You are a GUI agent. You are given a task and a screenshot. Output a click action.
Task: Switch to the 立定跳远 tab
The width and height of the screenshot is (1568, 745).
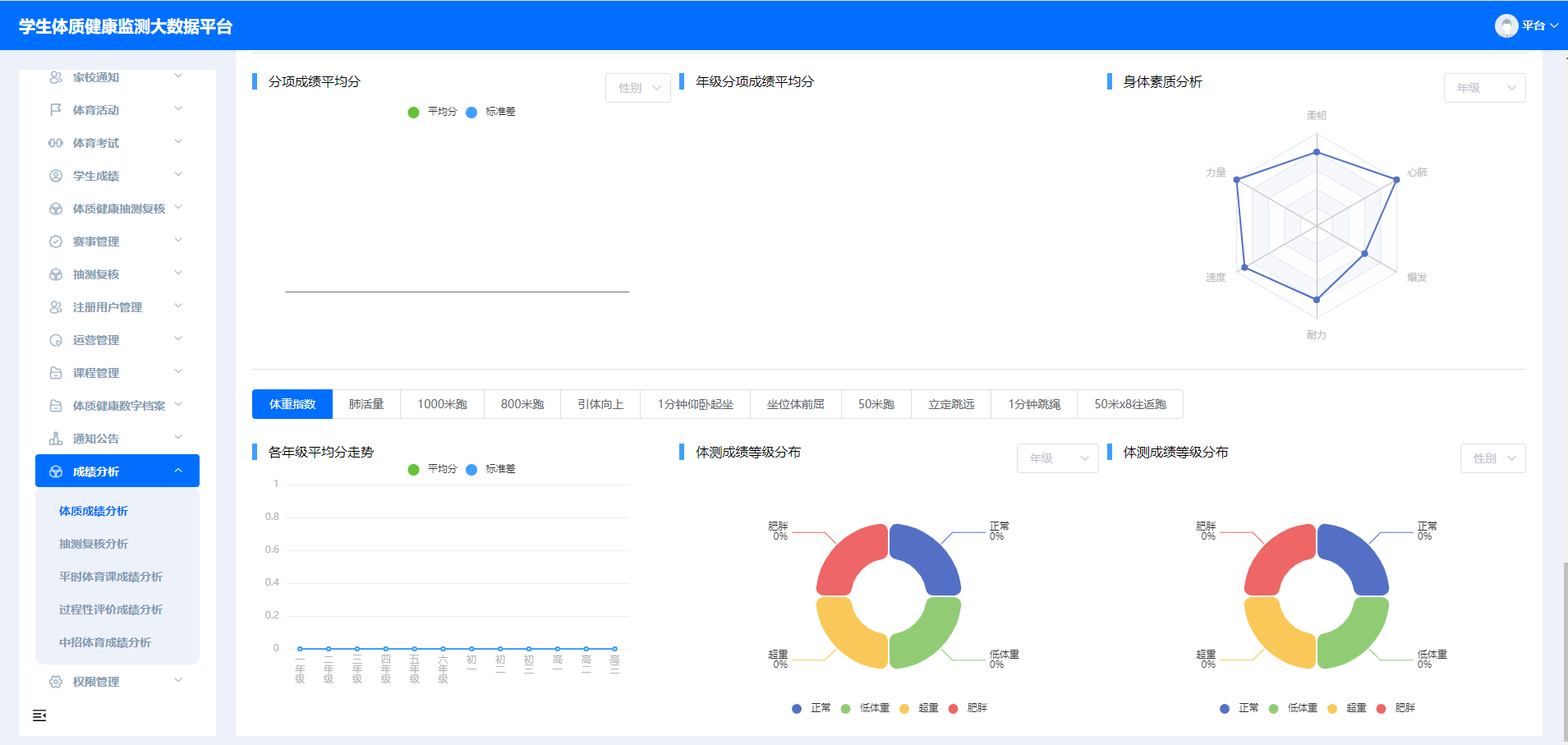tap(951, 404)
